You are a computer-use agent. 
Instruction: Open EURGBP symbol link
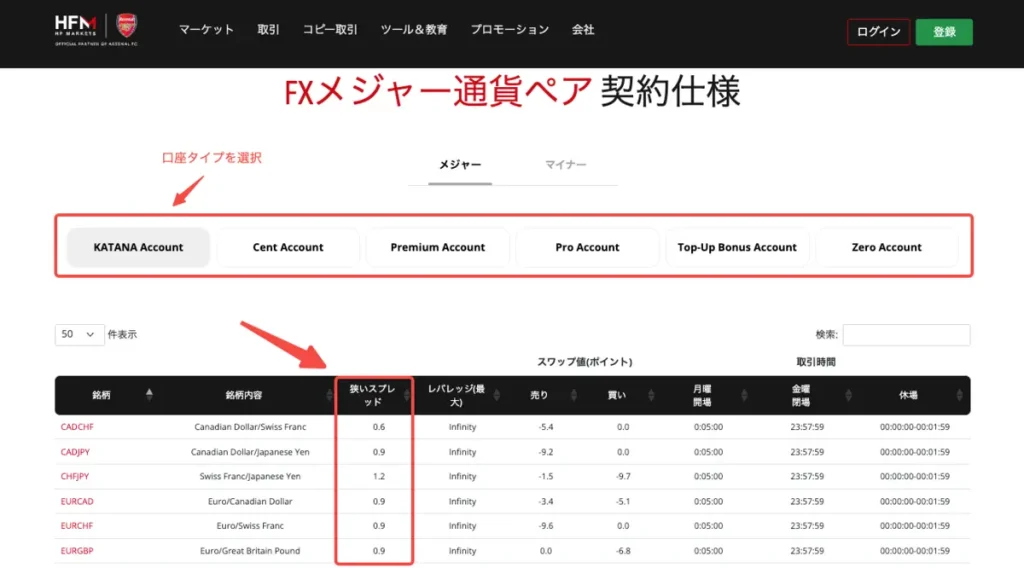click(x=77, y=551)
